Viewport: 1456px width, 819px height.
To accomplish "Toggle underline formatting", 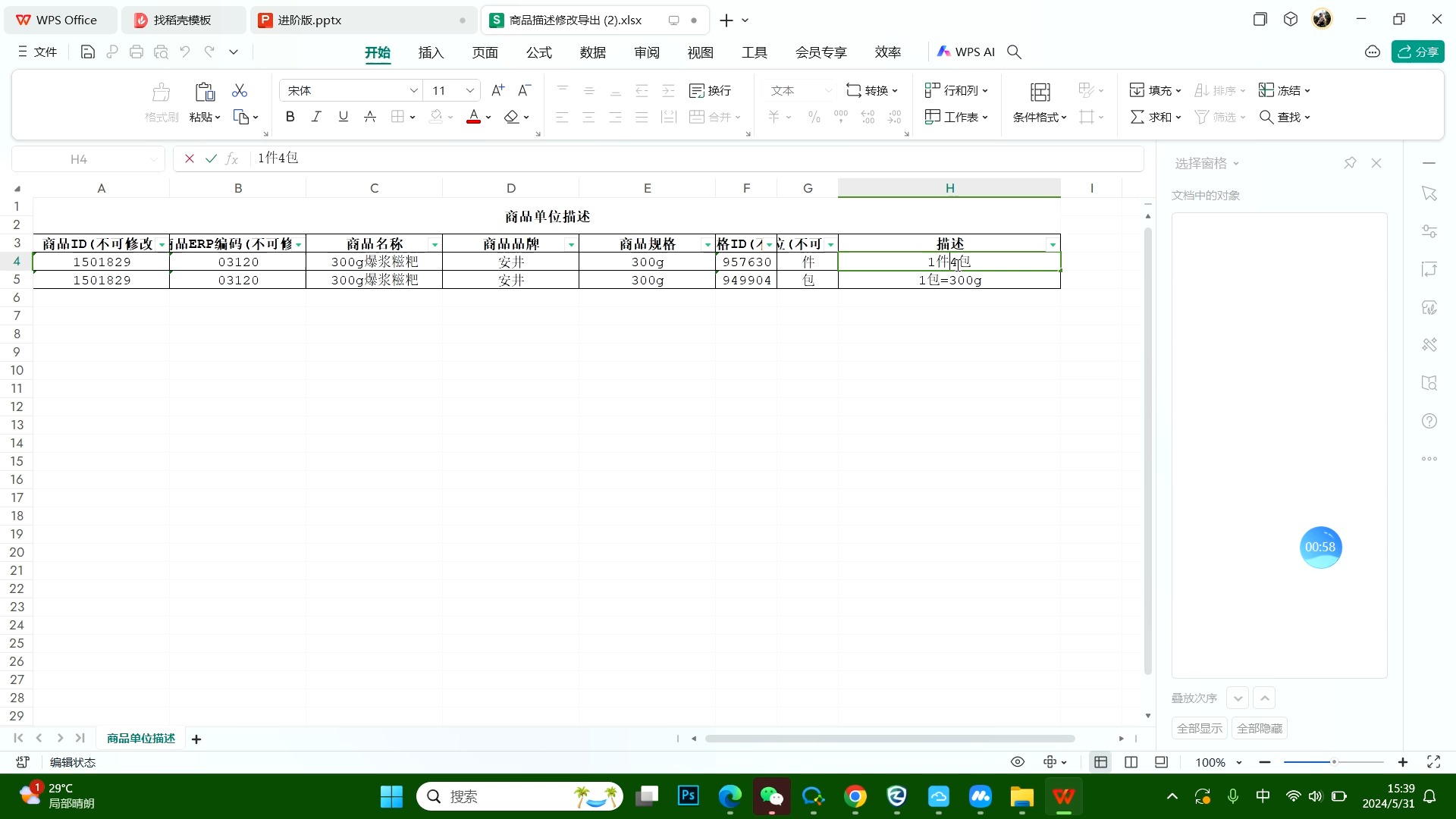I will [343, 116].
